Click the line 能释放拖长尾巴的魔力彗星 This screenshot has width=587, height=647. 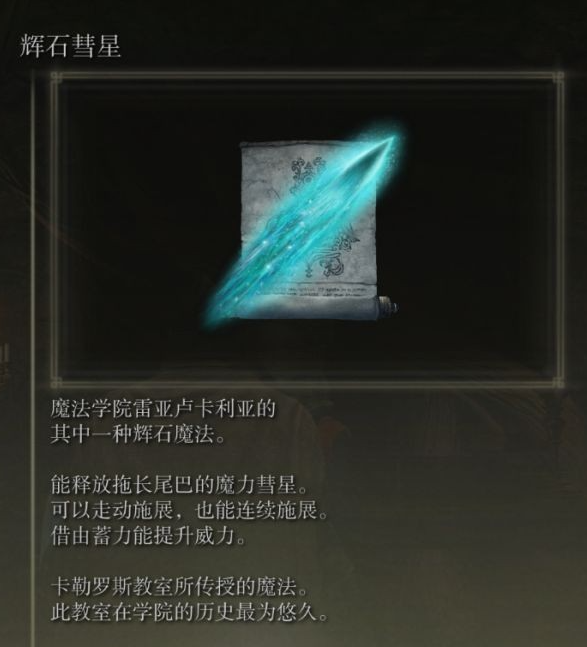click(x=179, y=486)
